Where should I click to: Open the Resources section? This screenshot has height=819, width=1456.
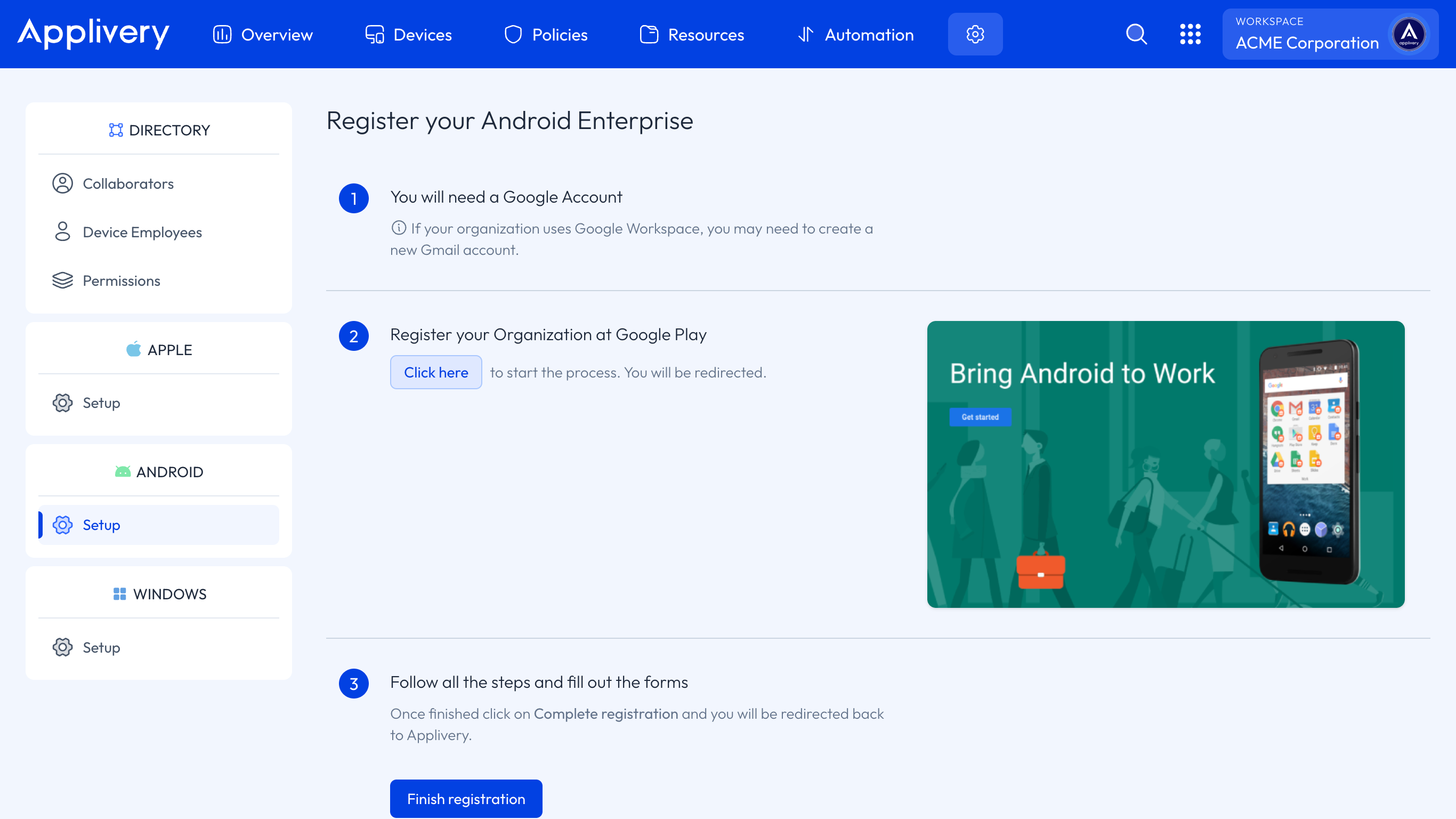coord(692,34)
